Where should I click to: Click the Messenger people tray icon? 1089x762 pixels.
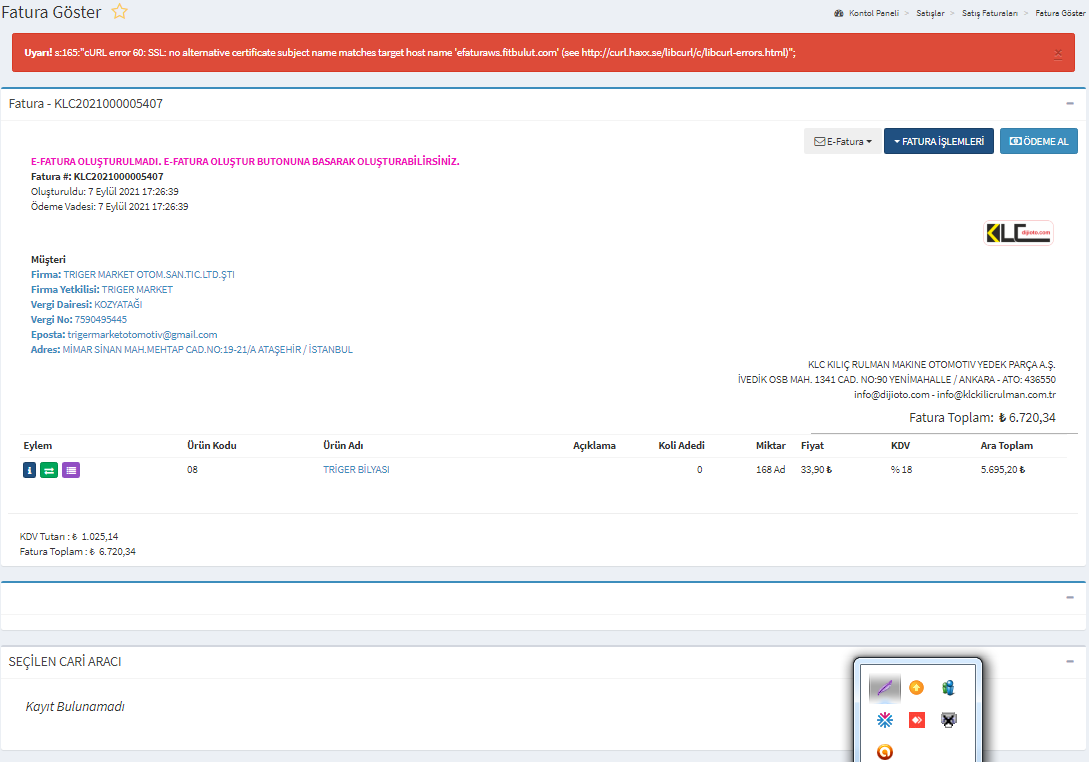(948, 687)
